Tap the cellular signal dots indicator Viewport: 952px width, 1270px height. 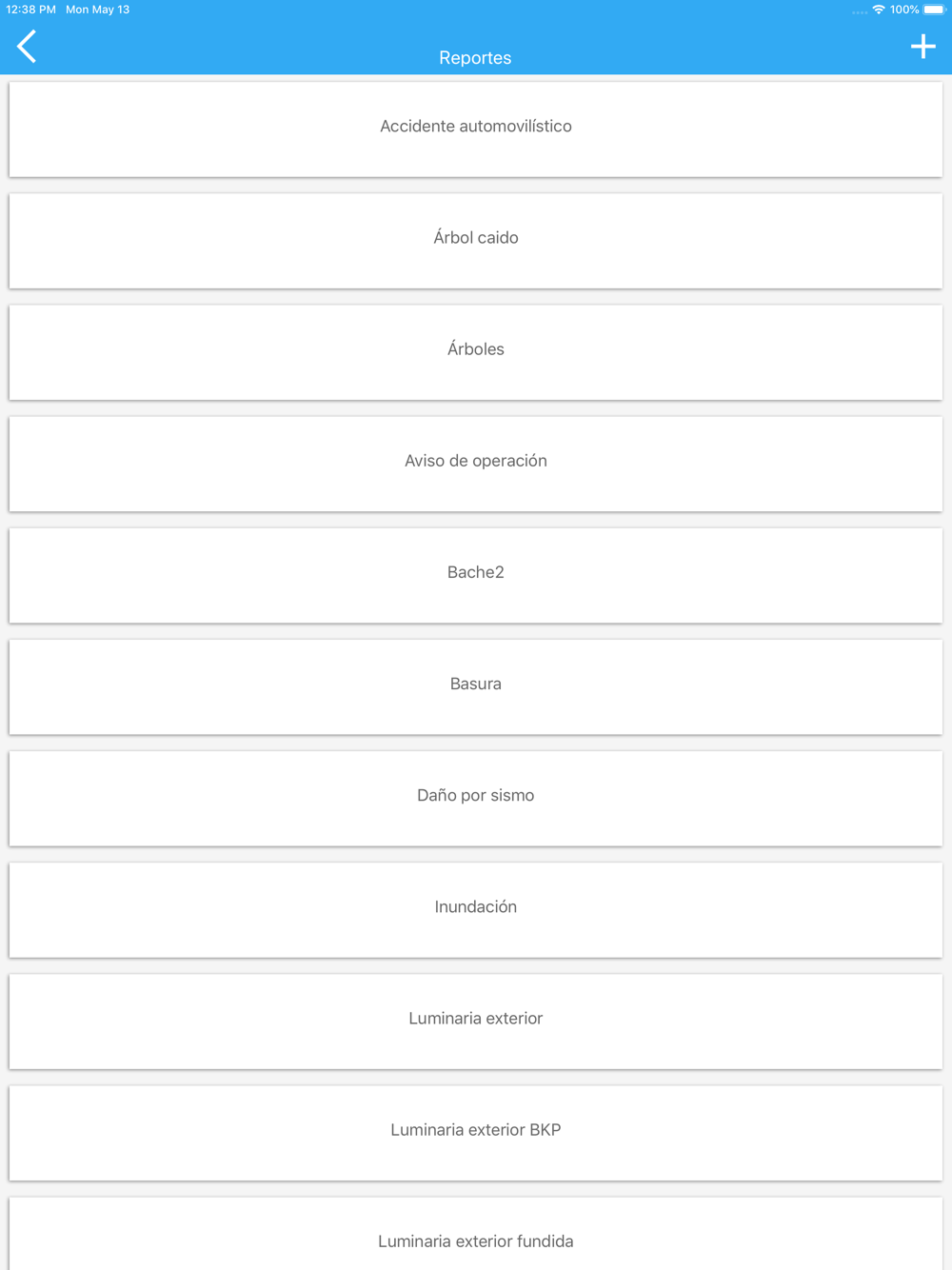860,12
